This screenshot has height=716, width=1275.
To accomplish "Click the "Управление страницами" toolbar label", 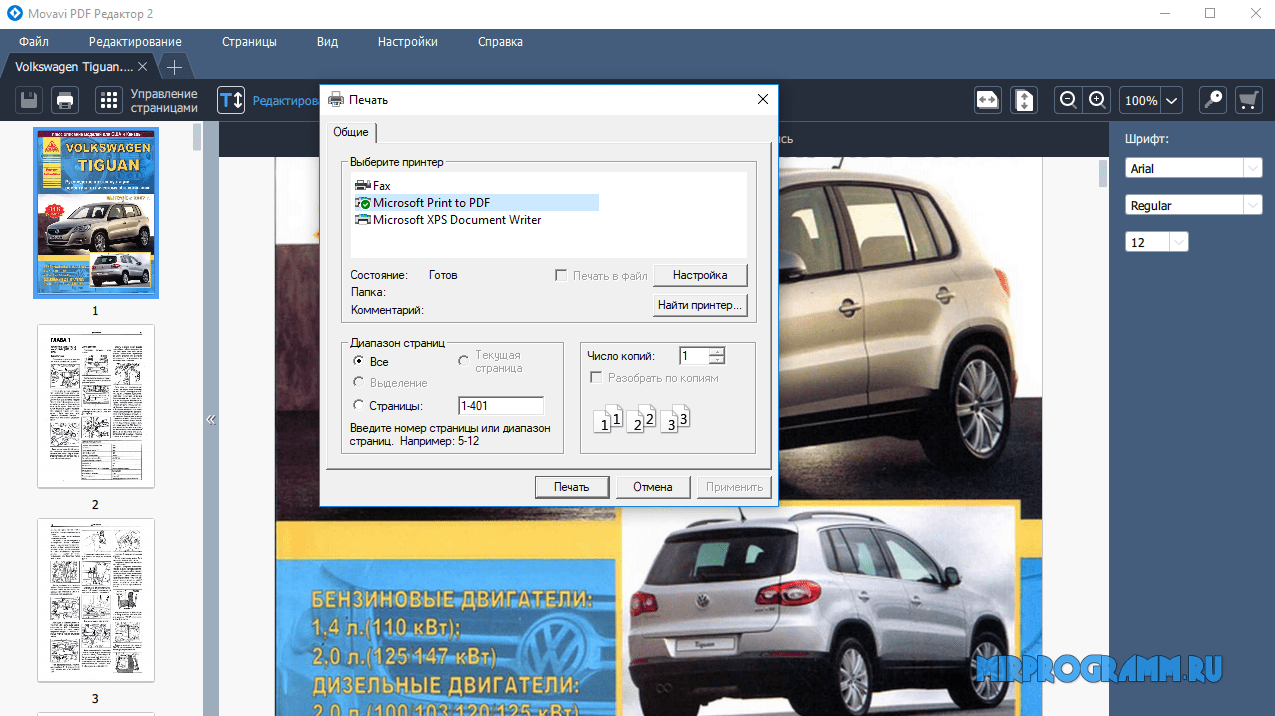I will [x=164, y=100].
